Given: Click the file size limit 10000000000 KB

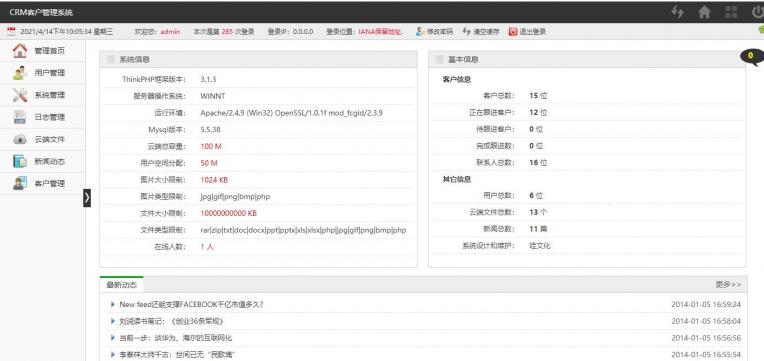Looking at the screenshot, I should (x=229, y=213).
